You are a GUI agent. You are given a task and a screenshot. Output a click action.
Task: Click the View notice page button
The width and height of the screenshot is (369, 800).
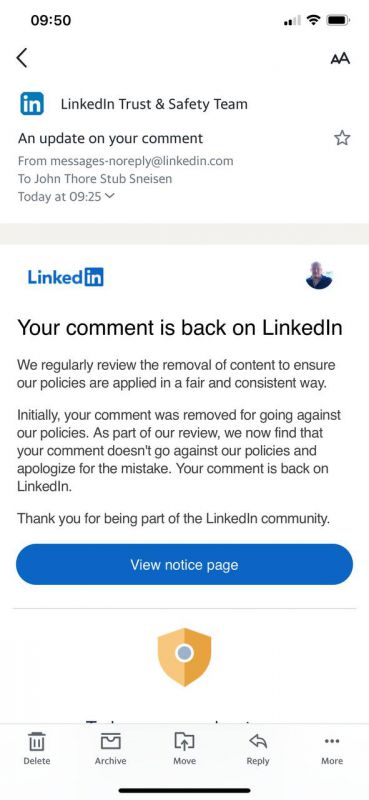click(x=184, y=564)
